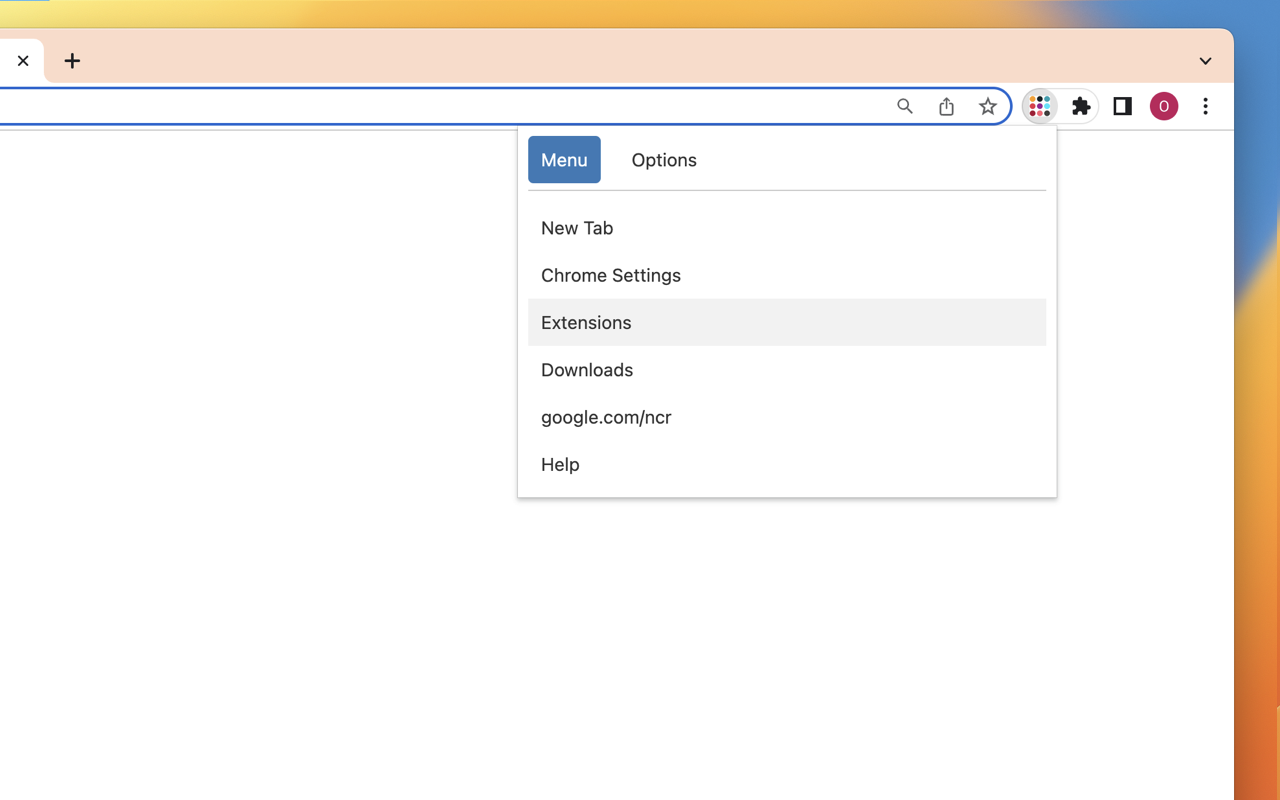Open the Chrome three-dot menu
The image size is (1280, 800).
[1205, 106]
